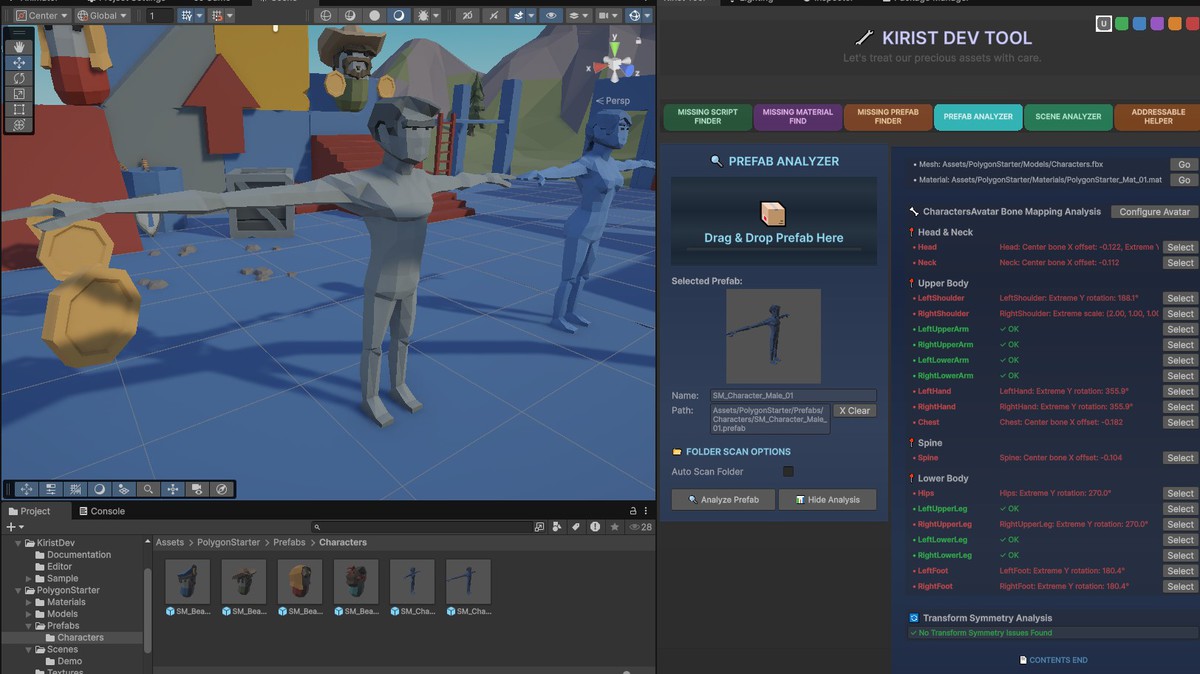
Task: Open the Scene Analyzer tab
Action: [x=1068, y=116]
